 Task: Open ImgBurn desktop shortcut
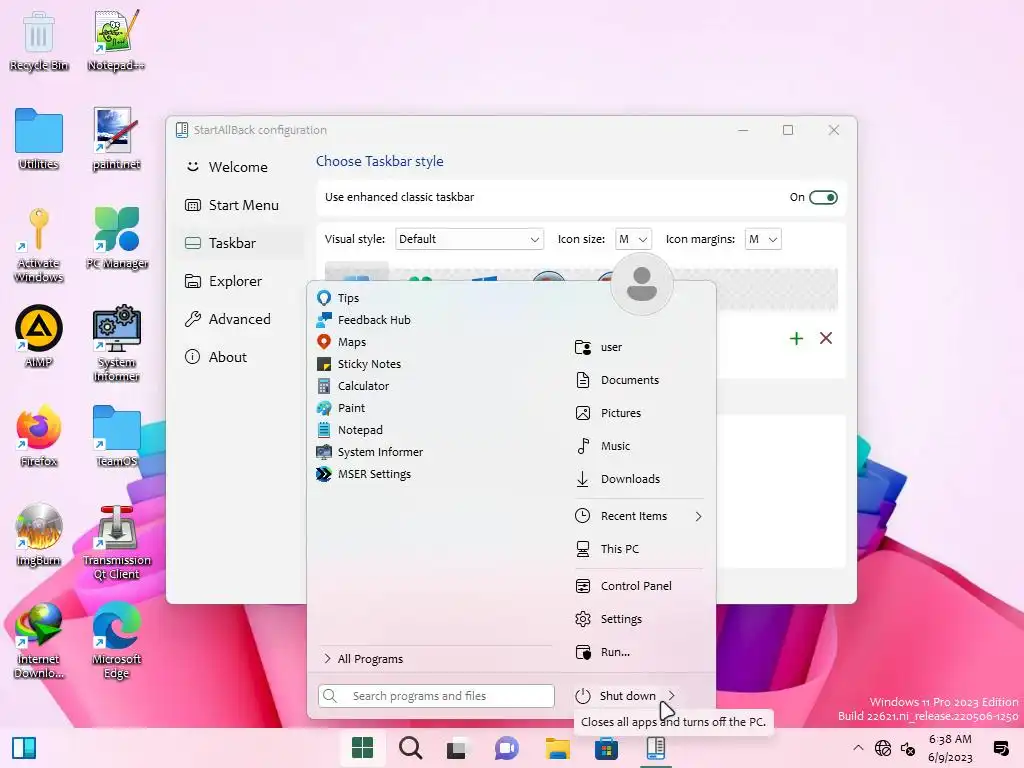[x=39, y=535]
